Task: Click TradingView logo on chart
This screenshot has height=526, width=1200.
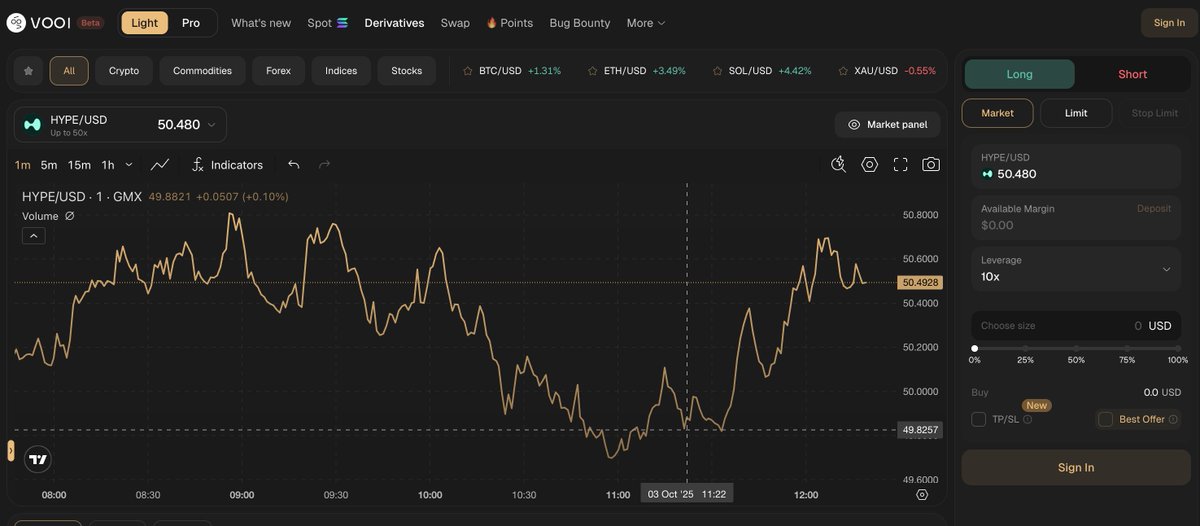Action: pos(38,460)
